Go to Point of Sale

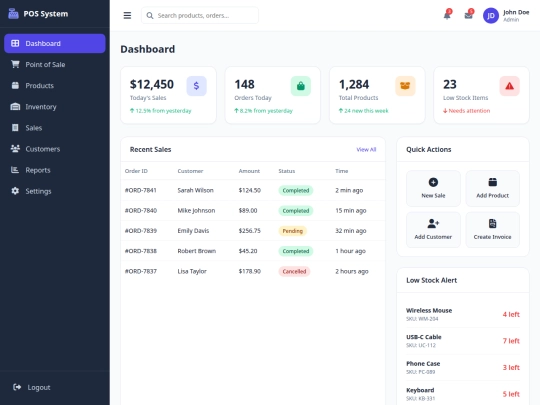[55, 64]
